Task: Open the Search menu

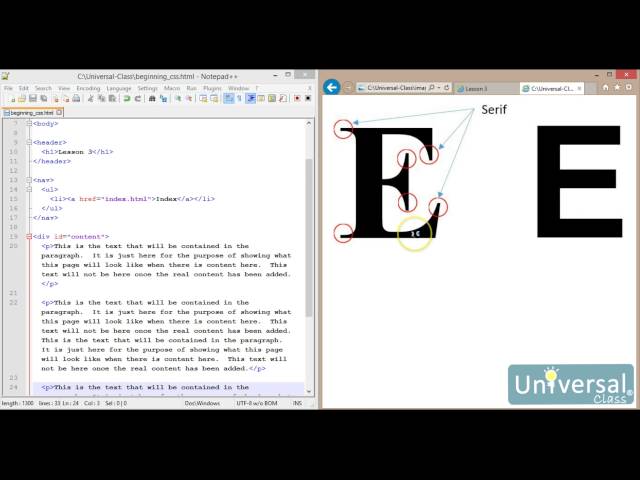Action: click(x=43, y=88)
